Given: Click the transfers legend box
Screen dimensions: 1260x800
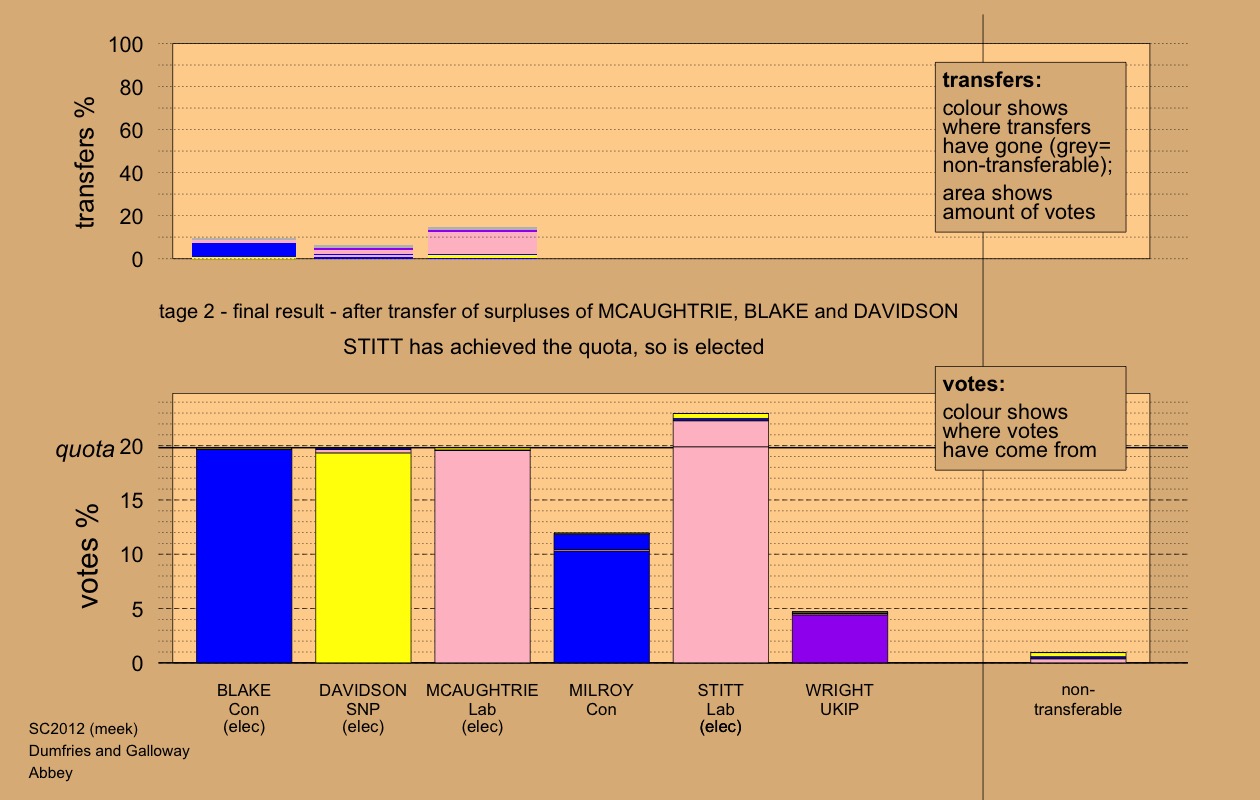Looking at the screenshot, I should (x=1030, y=147).
